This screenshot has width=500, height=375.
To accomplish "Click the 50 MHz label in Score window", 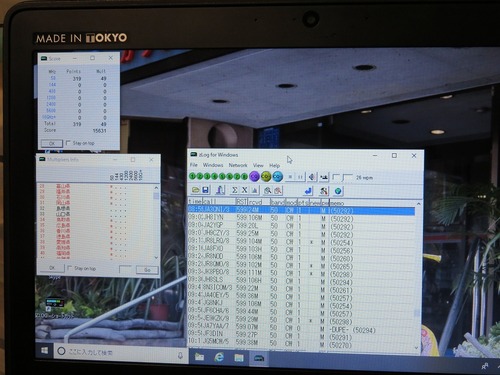I will pos(53,78).
